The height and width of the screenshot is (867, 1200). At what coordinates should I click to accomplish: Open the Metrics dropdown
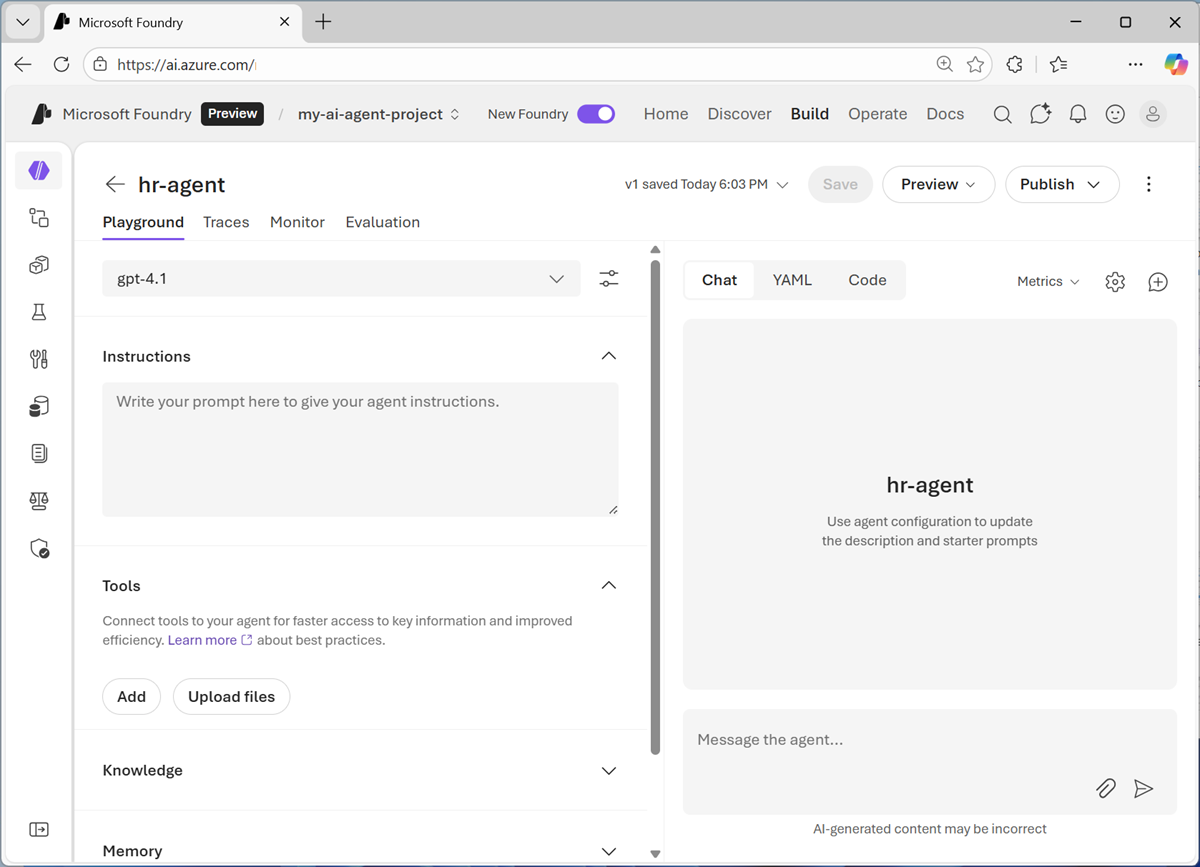[x=1046, y=281]
